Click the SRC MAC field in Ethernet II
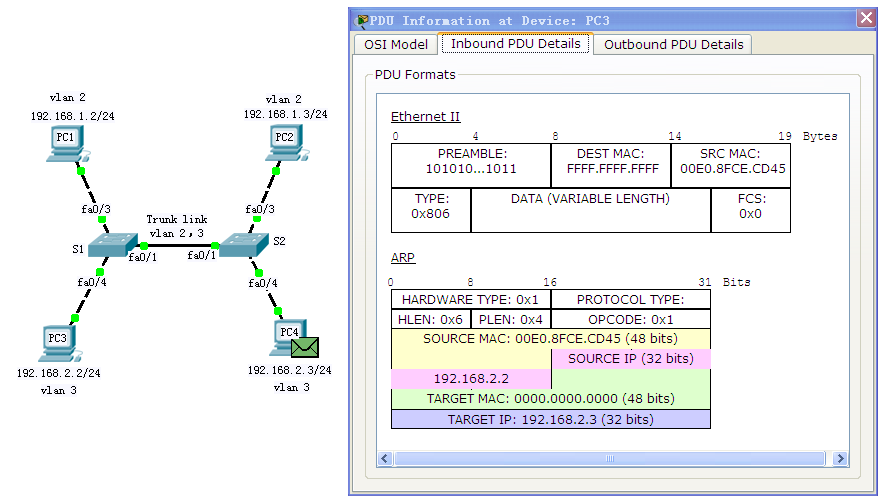Viewport: 883px width, 502px height. coord(730,162)
